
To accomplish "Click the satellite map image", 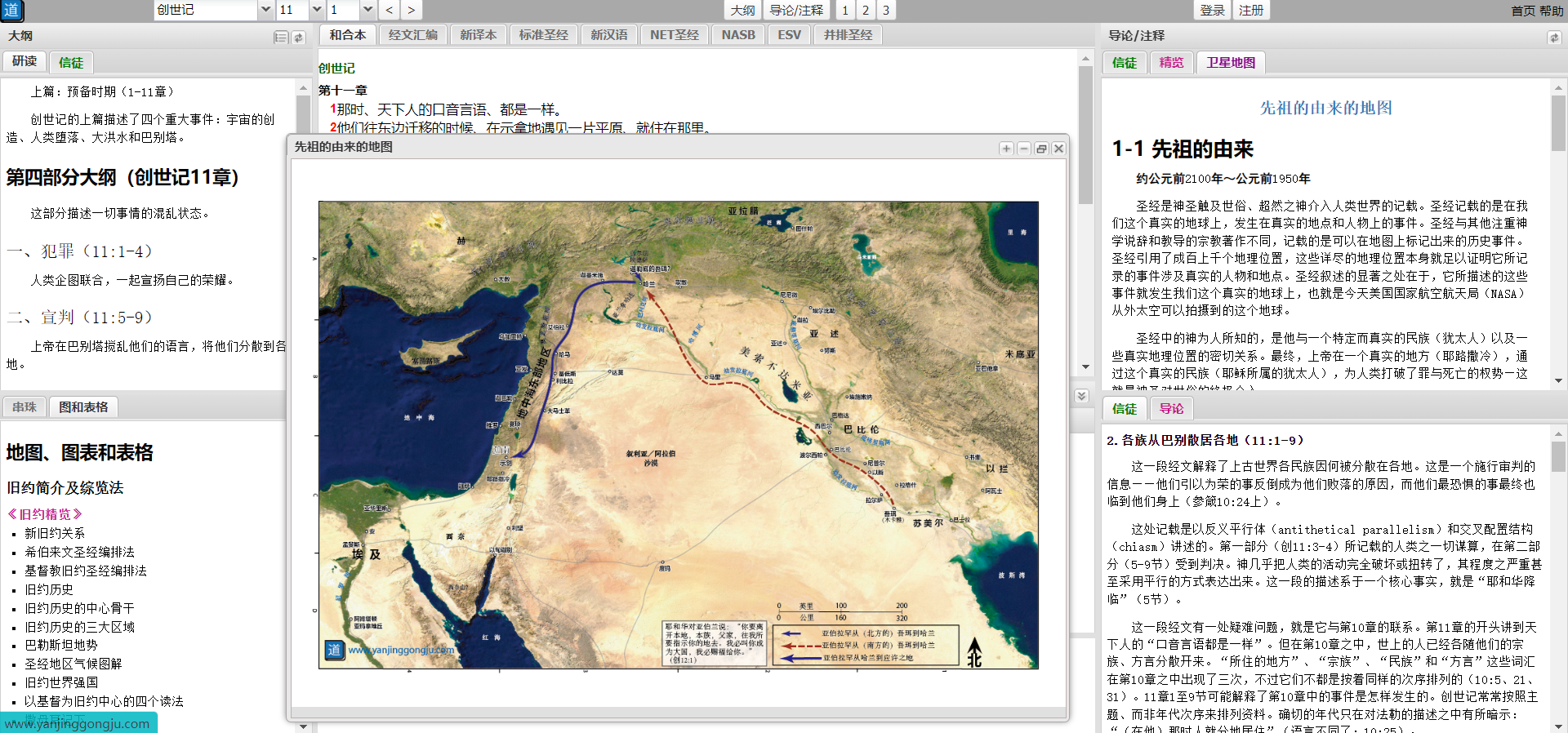I will pyautogui.click(x=678, y=434).
